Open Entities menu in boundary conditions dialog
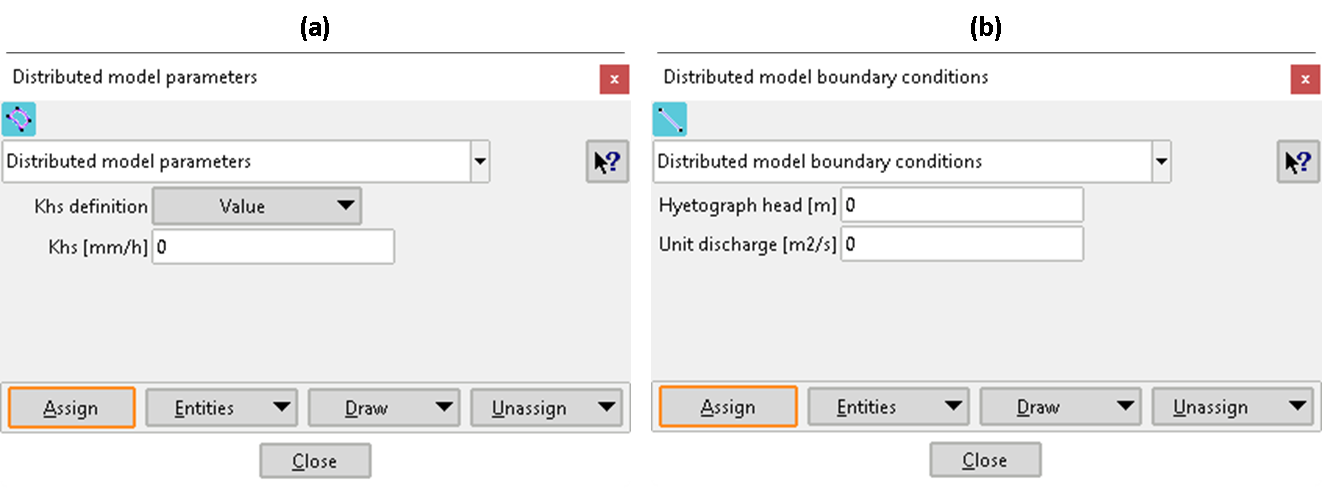Screen dimensions: 1322x488 coord(888,407)
